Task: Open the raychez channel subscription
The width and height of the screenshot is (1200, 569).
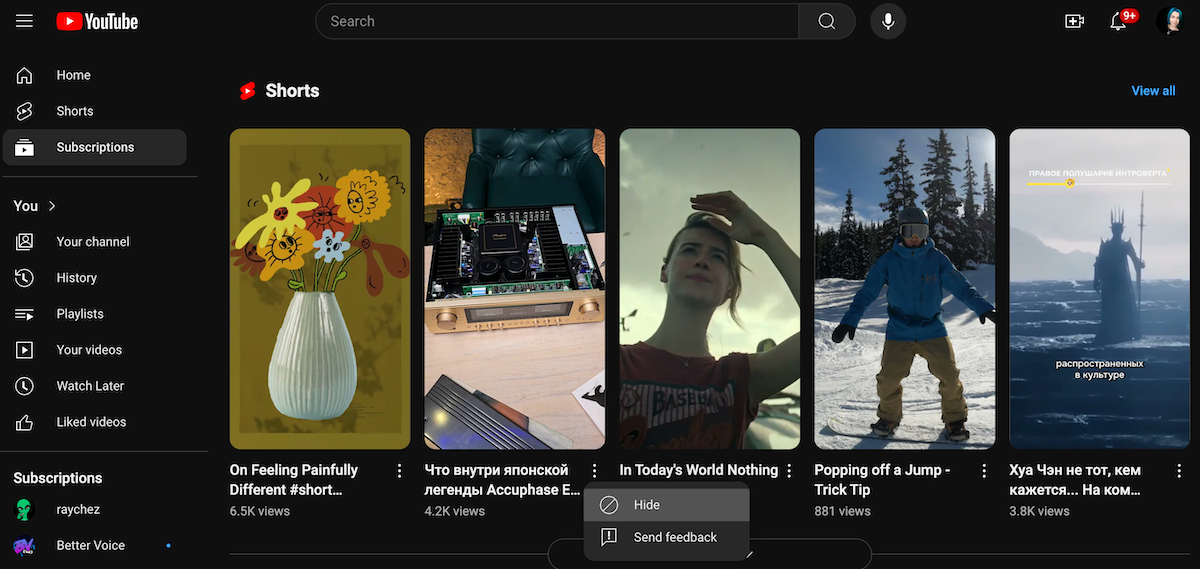Action: click(x=78, y=510)
